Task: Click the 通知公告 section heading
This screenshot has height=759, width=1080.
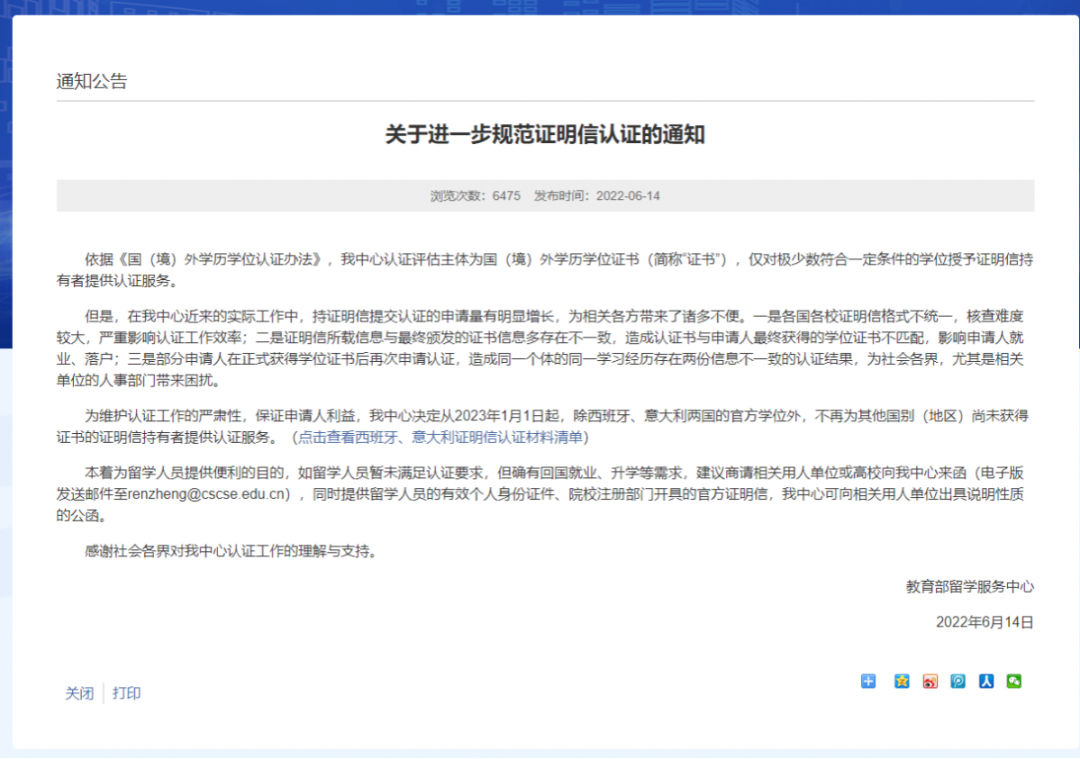Action: pos(92,82)
